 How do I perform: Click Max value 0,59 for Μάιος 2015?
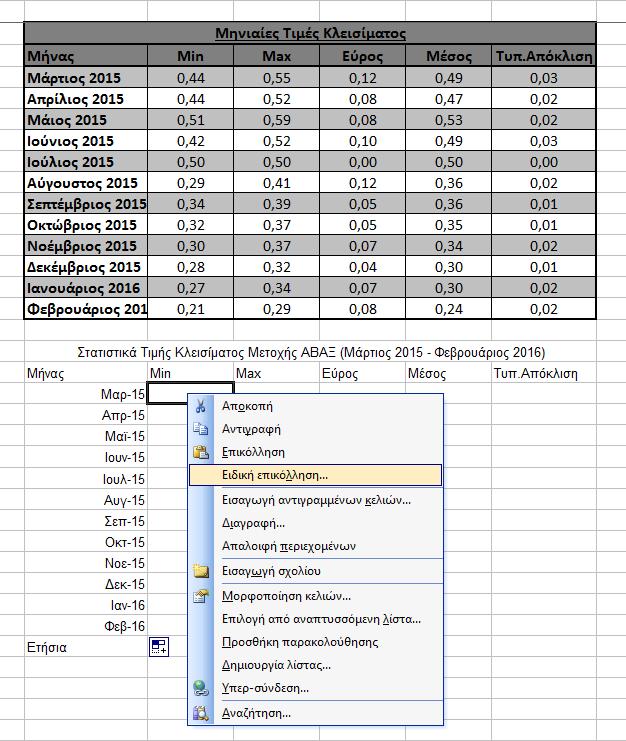pyautogui.click(x=276, y=120)
